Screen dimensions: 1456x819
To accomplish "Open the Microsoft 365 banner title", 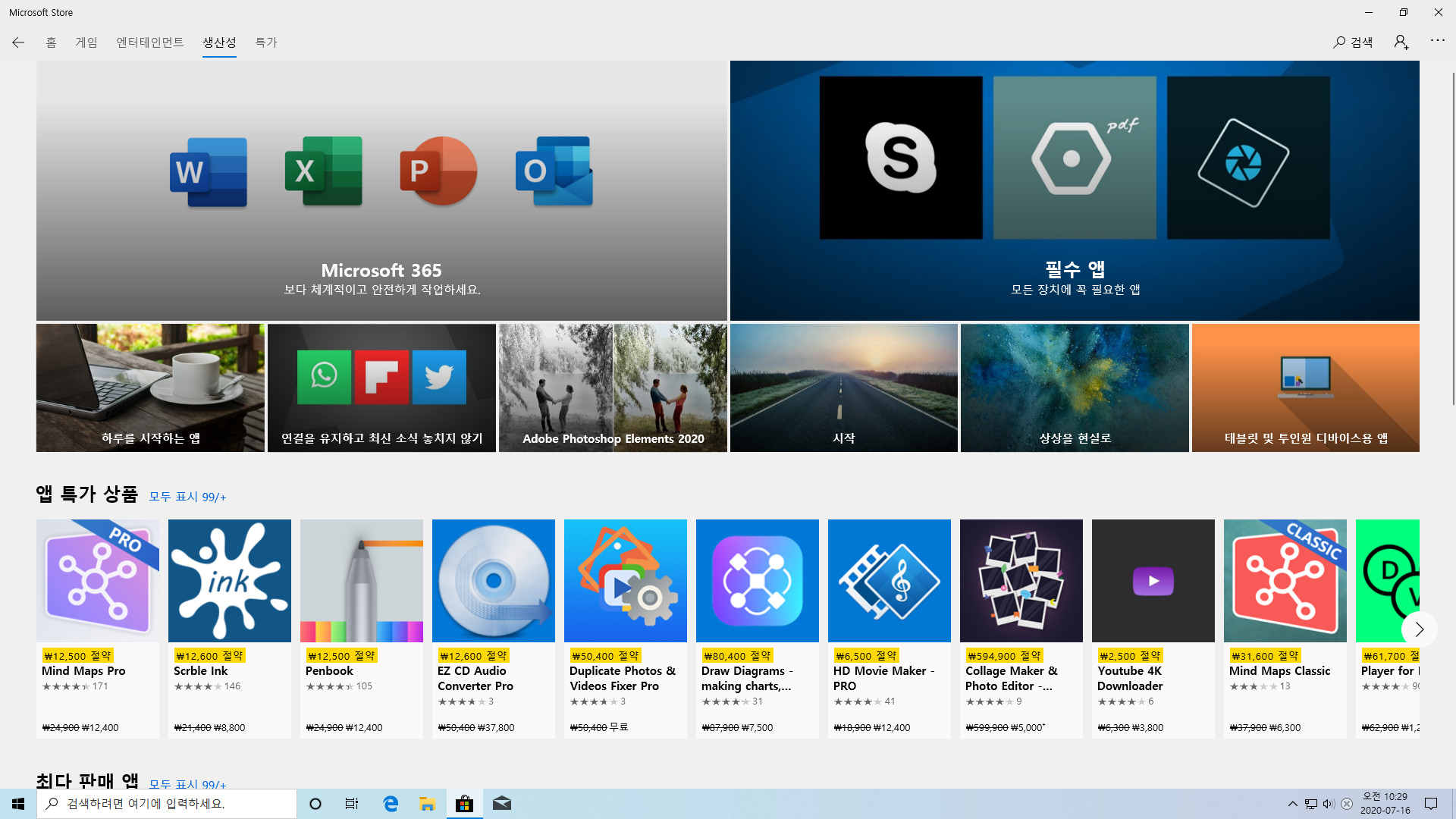I will (381, 271).
